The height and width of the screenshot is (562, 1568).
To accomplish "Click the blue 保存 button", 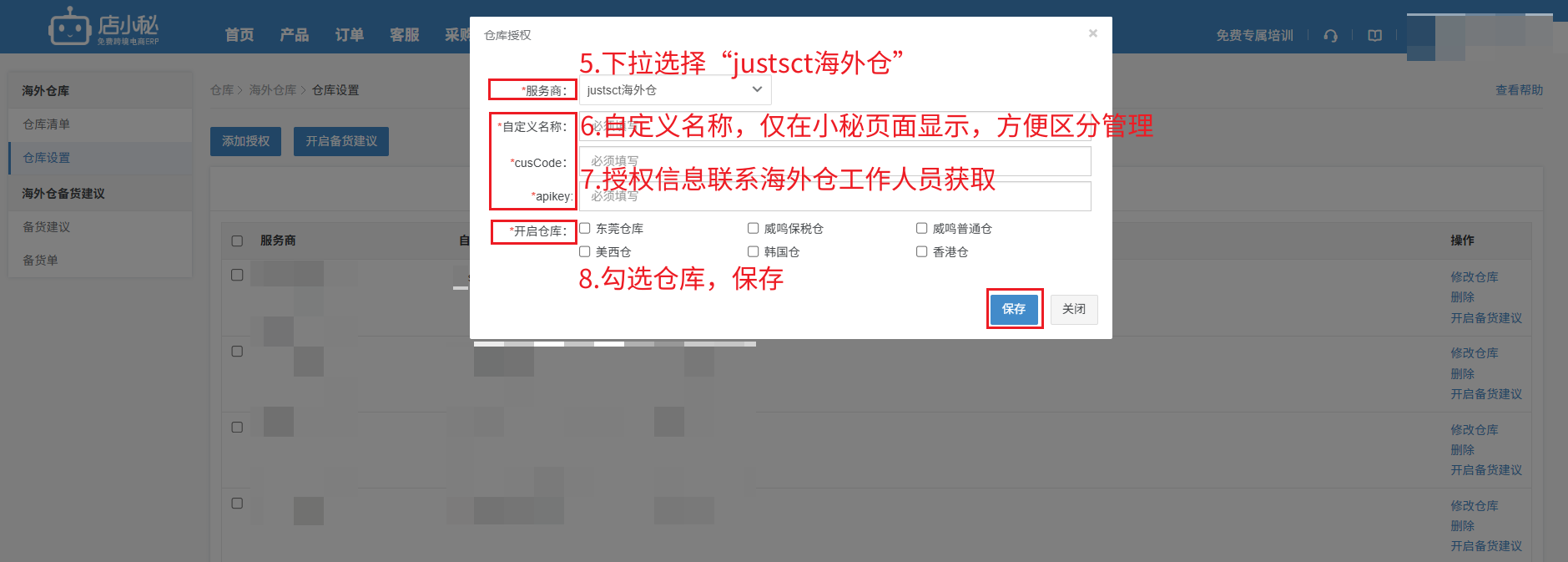I will point(1014,309).
